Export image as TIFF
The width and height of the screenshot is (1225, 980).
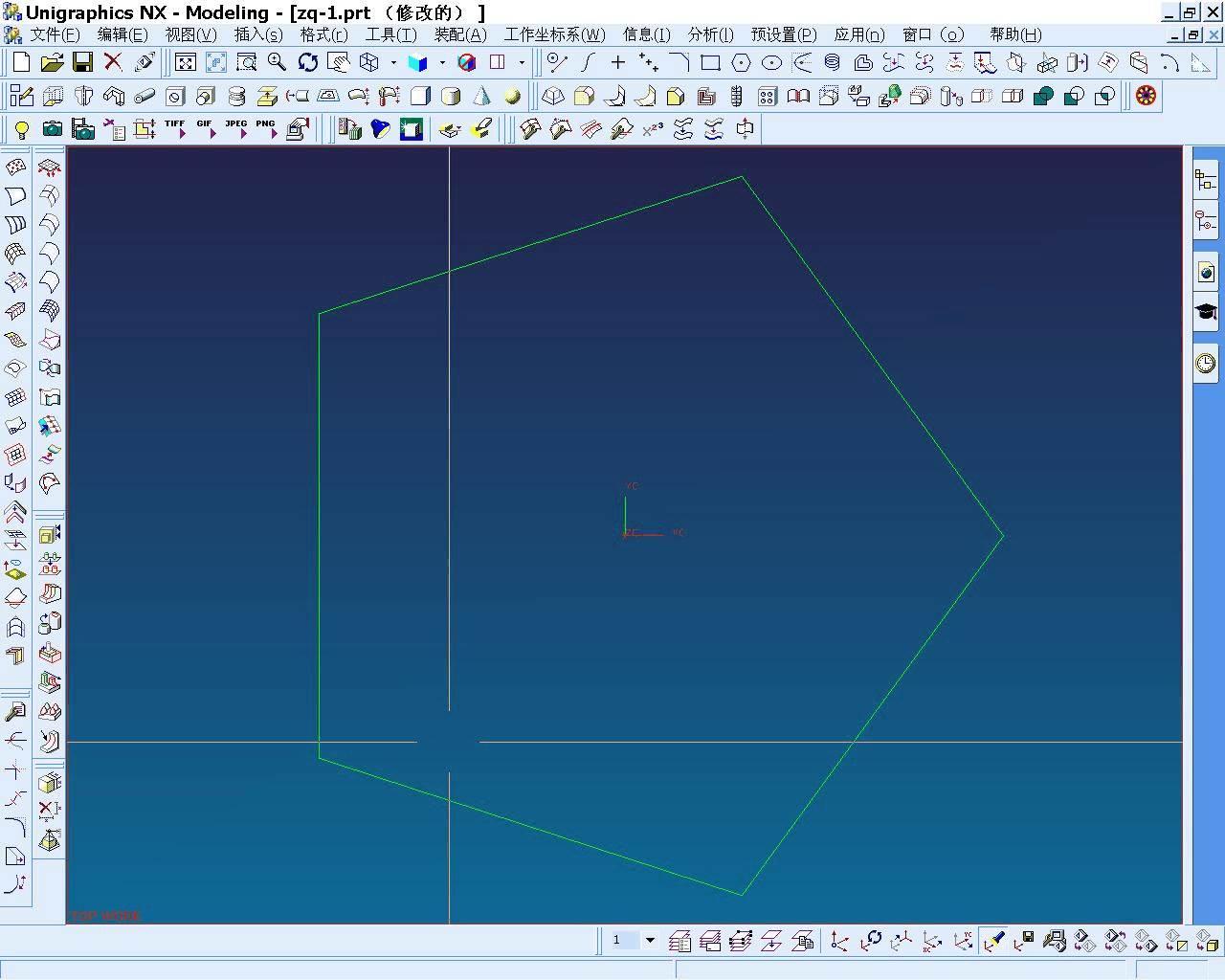[x=175, y=129]
